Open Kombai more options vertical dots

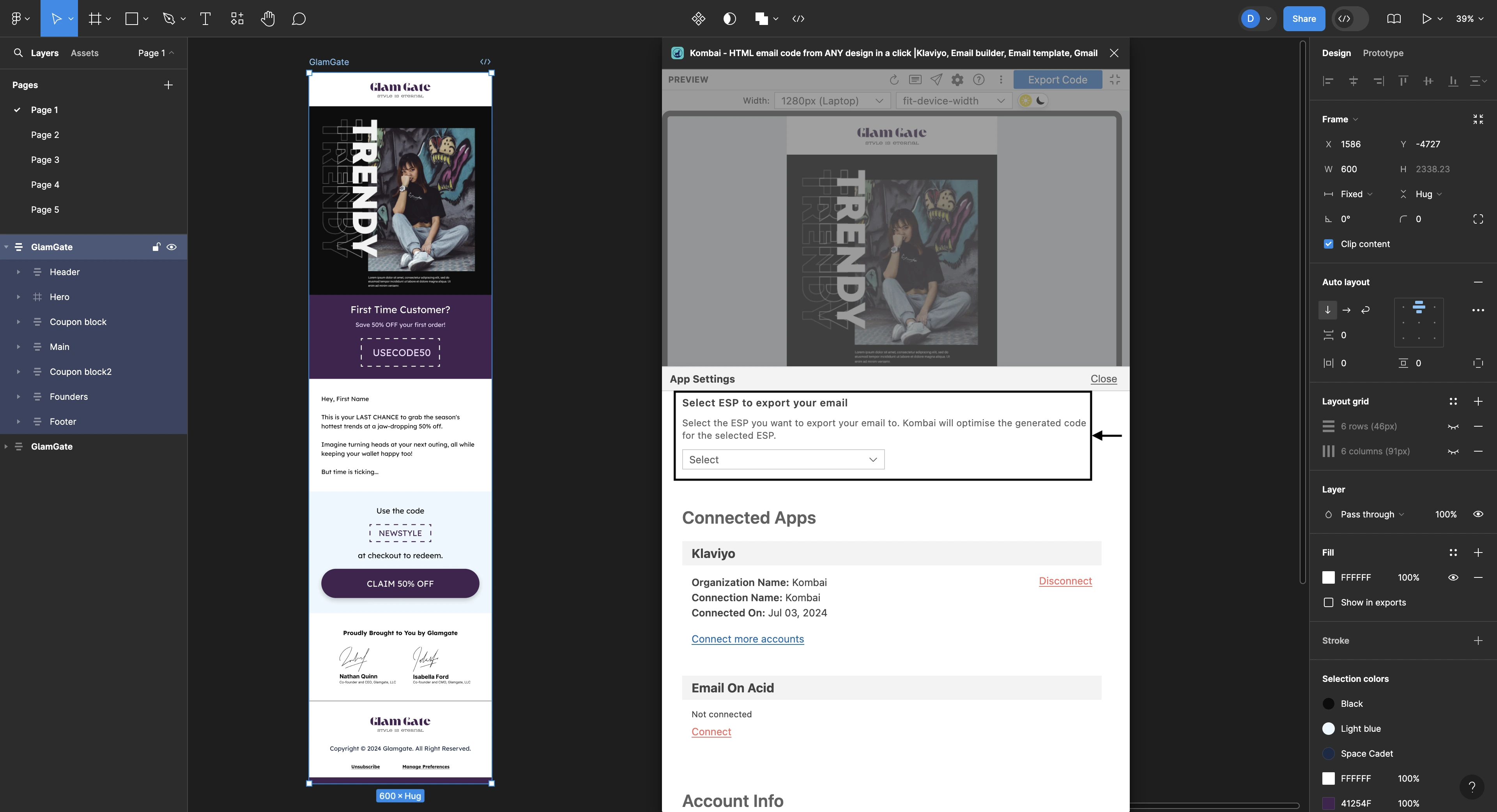pos(1001,79)
